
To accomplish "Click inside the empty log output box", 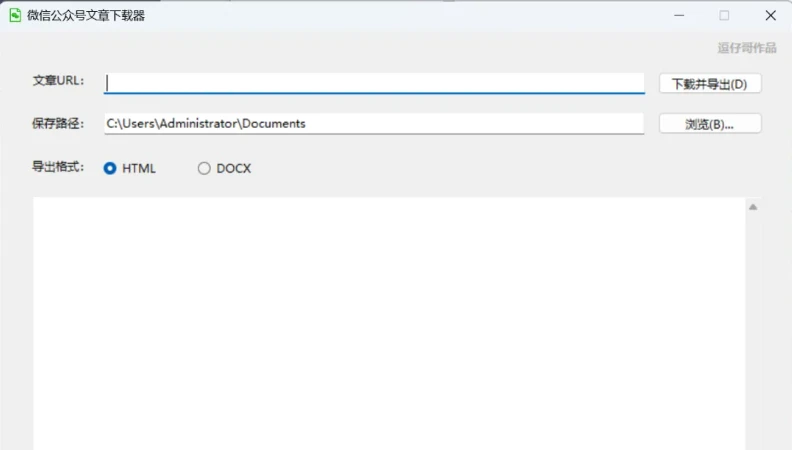I will click(x=388, y=320).
